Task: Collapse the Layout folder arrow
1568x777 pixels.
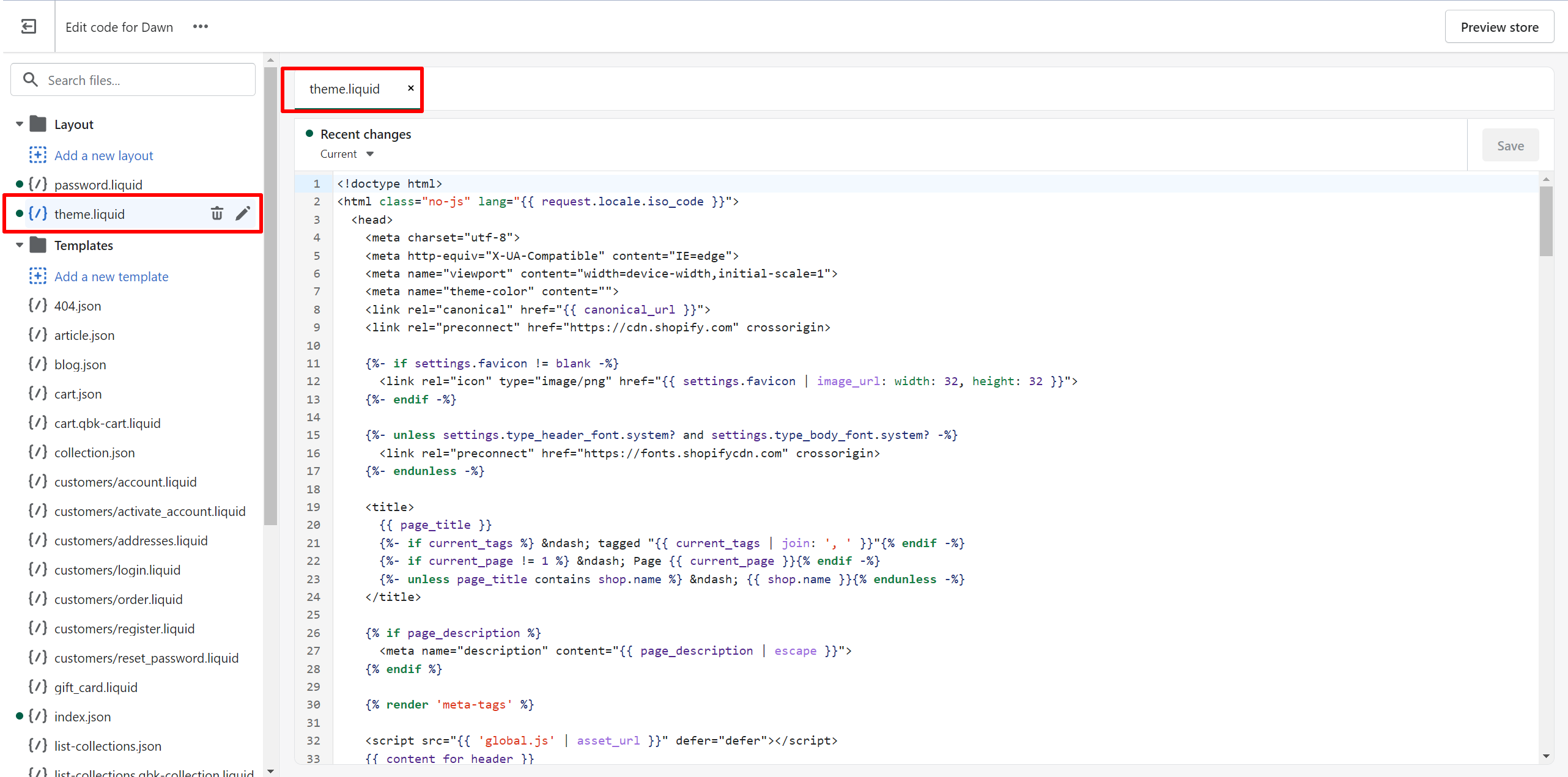Action: (20, 124)
